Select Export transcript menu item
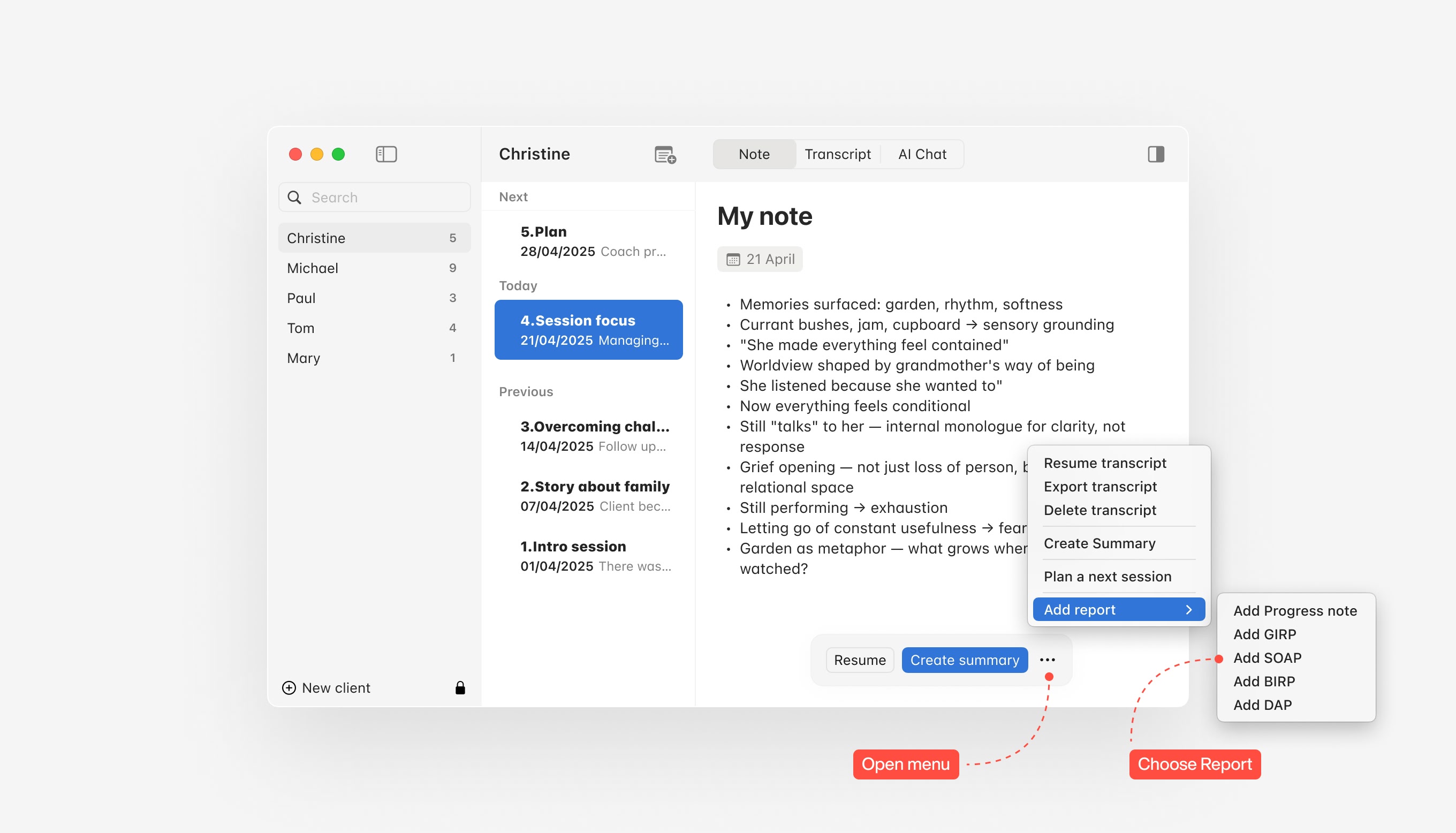1456x833 pixels. (x=1099, y=486)
